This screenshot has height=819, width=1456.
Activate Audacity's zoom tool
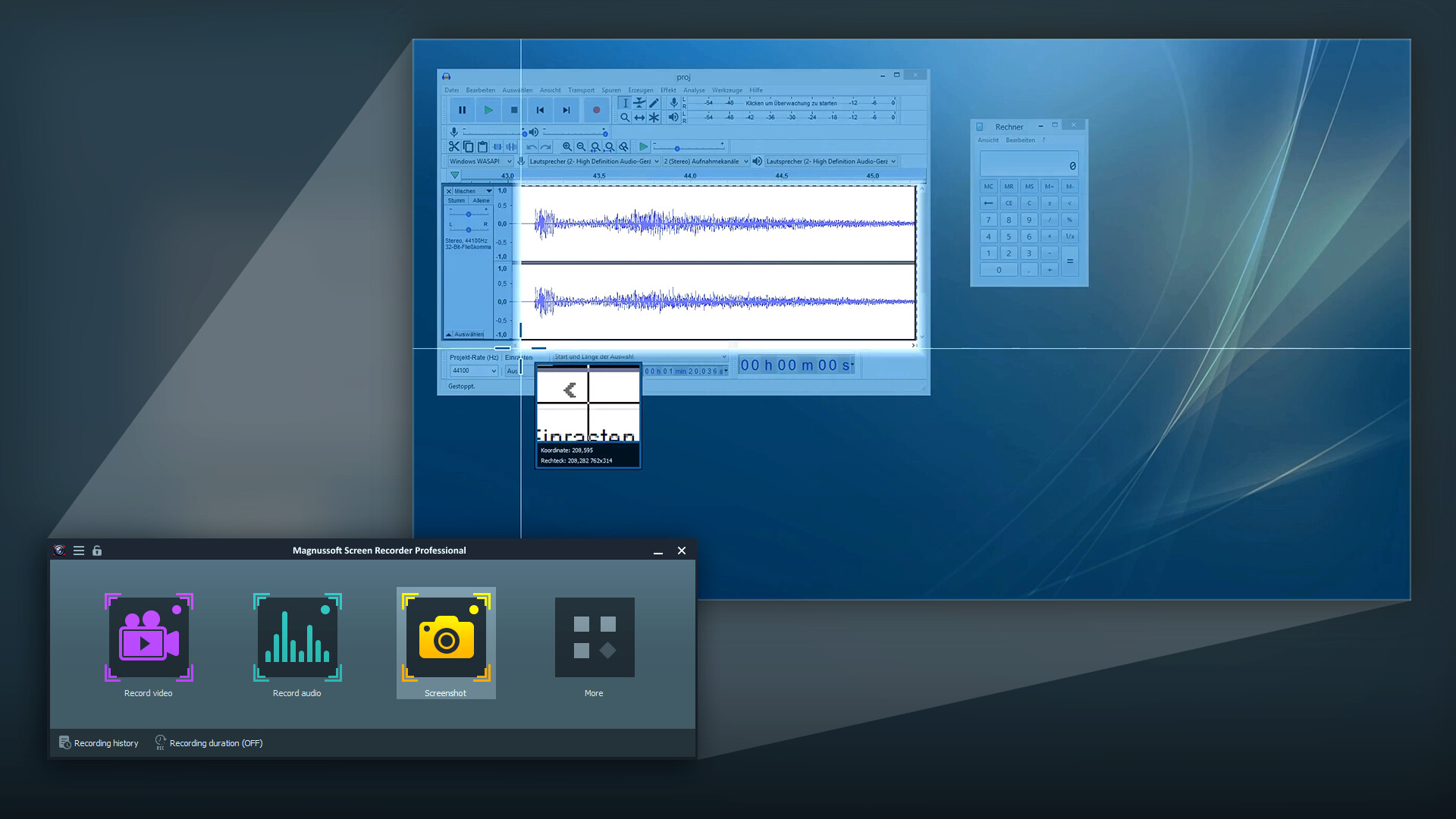(x=624, y=117)
